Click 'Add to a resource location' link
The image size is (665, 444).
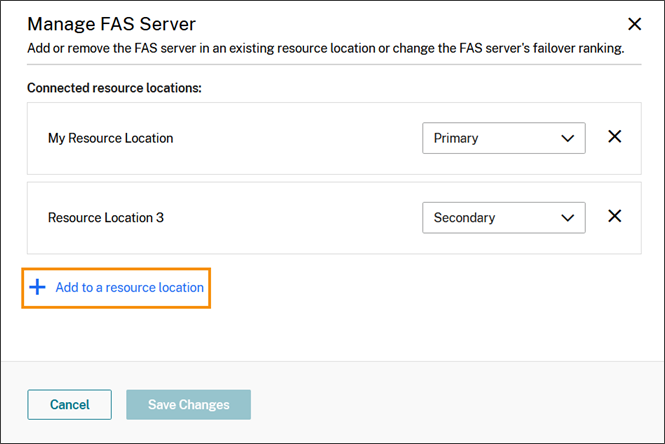coord(130,287)
